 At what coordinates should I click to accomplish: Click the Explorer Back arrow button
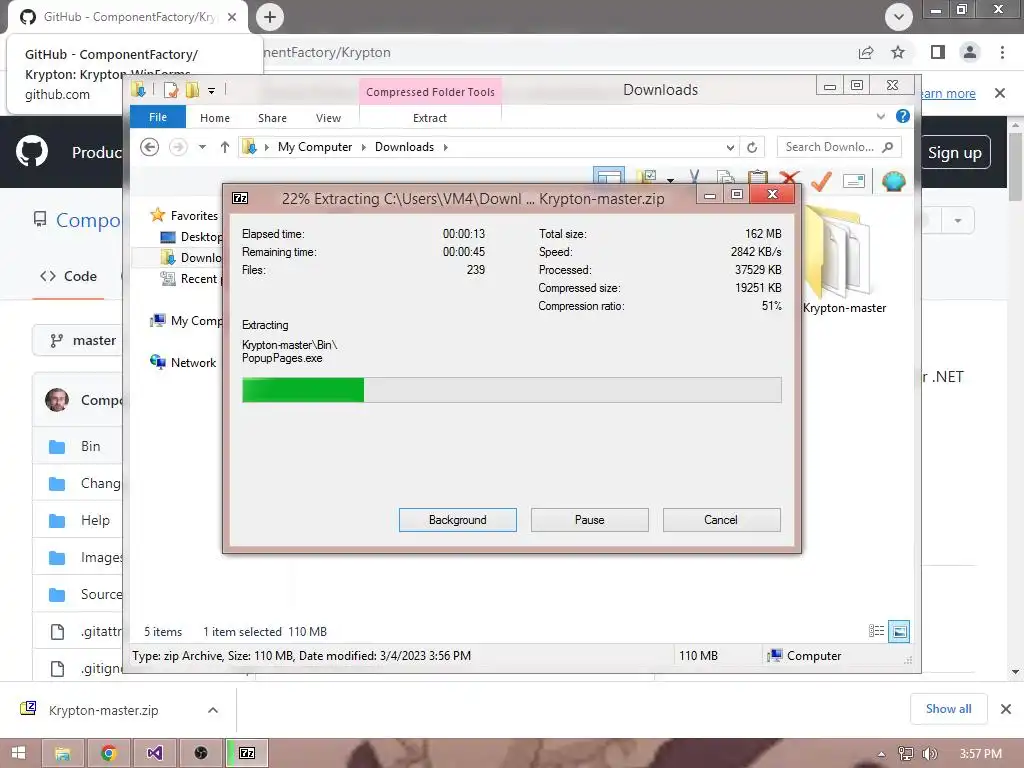point(150,147)
